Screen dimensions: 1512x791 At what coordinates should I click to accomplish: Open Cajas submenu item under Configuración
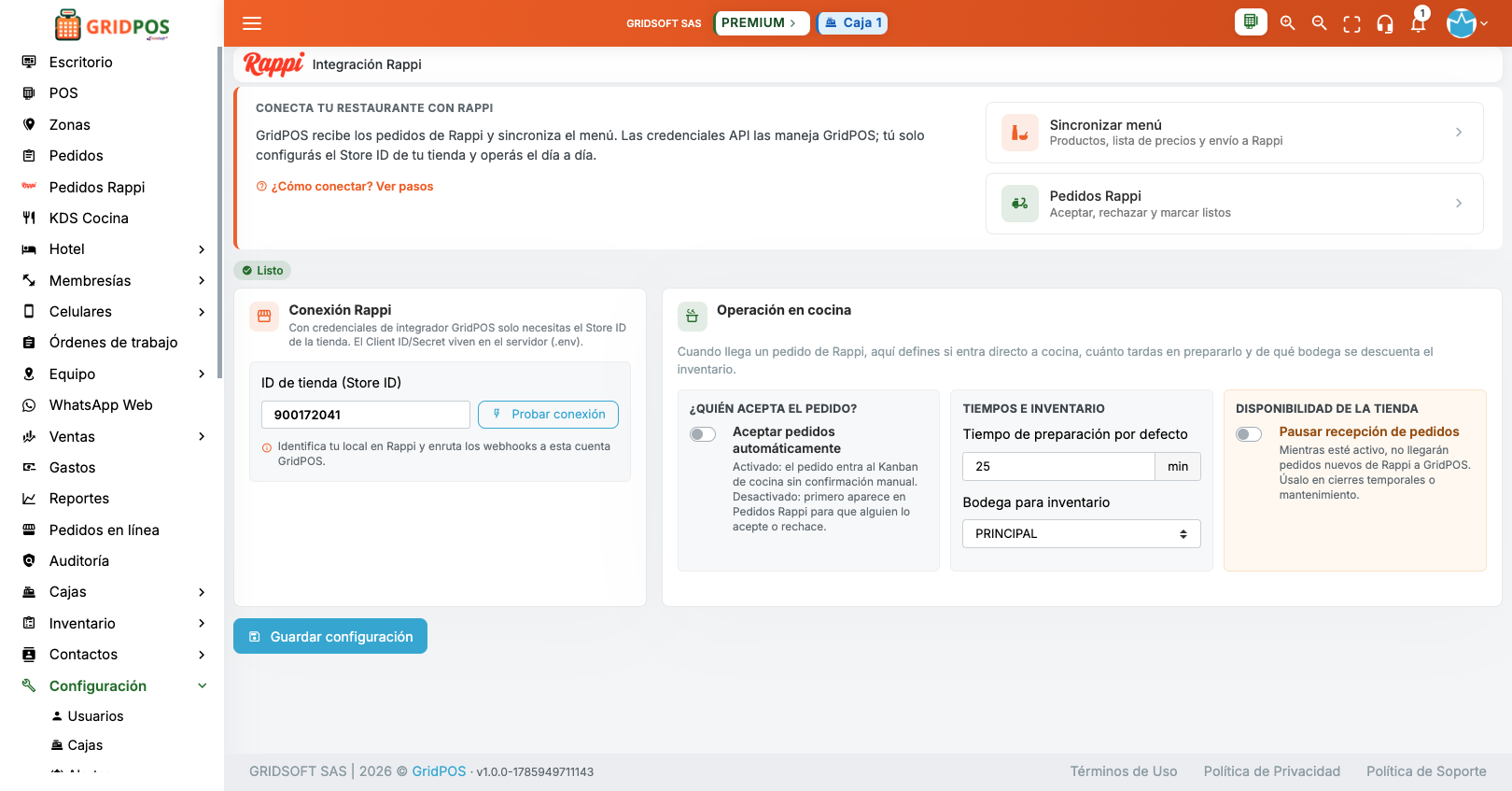(85, 745)
